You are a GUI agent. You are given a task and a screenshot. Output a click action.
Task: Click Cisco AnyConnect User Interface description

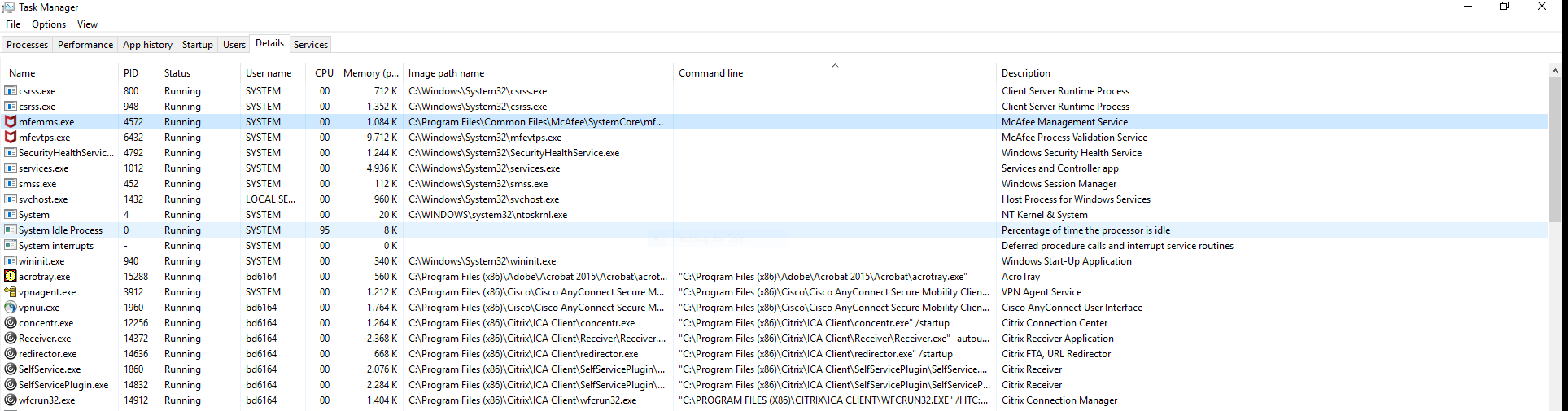[x=1072, y=308]
